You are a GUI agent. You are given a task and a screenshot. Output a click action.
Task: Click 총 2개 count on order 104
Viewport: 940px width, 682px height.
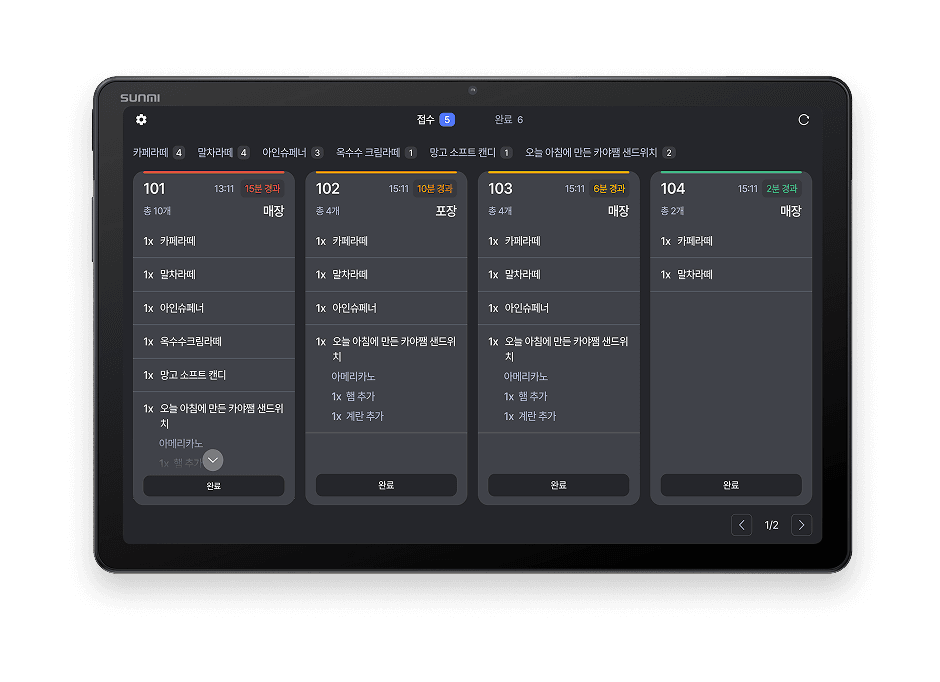point(672,211)
